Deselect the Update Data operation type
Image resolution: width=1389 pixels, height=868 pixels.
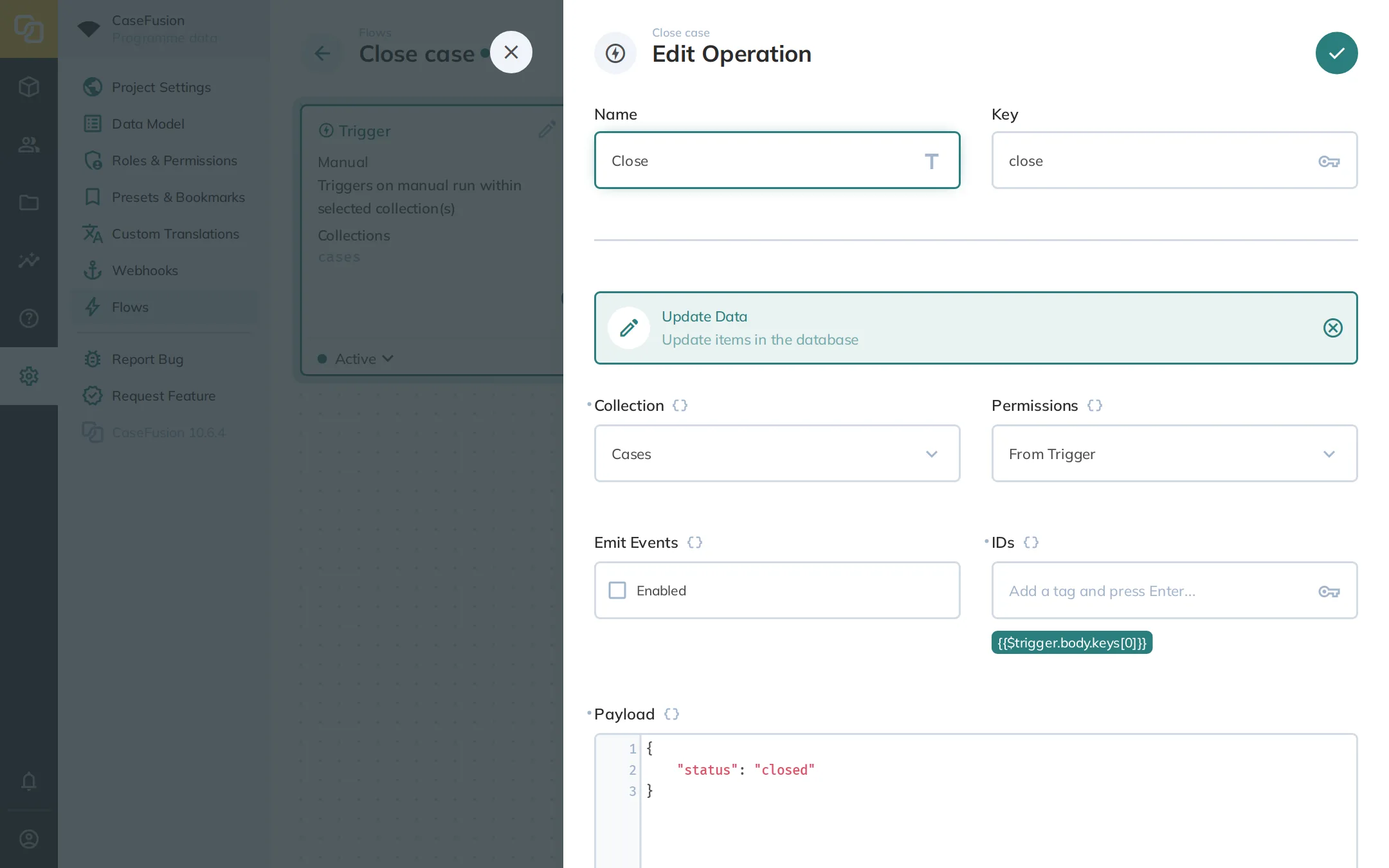pyautogui.click(x=1332, y=328)
